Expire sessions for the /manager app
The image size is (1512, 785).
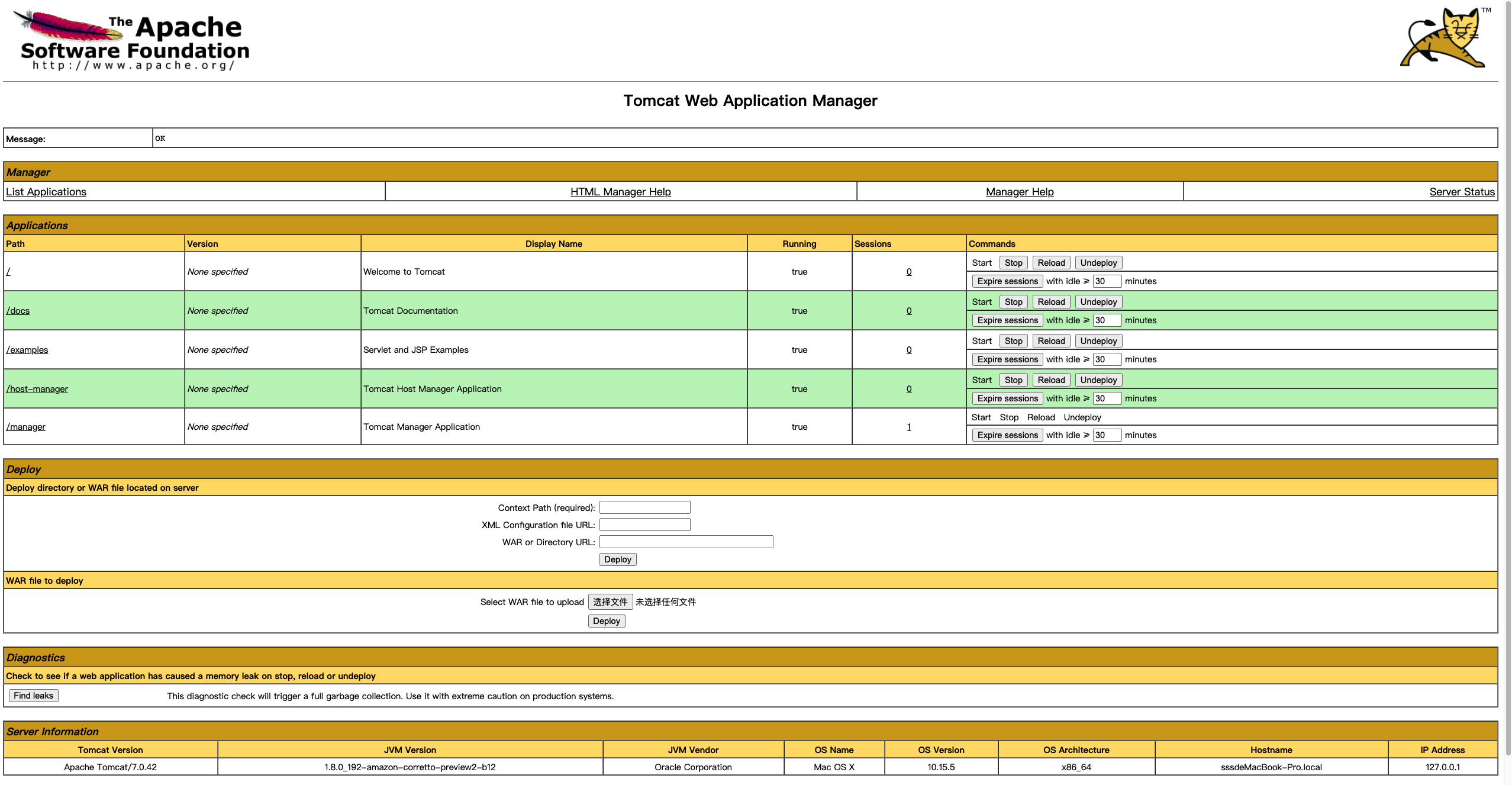(1007, 435)
